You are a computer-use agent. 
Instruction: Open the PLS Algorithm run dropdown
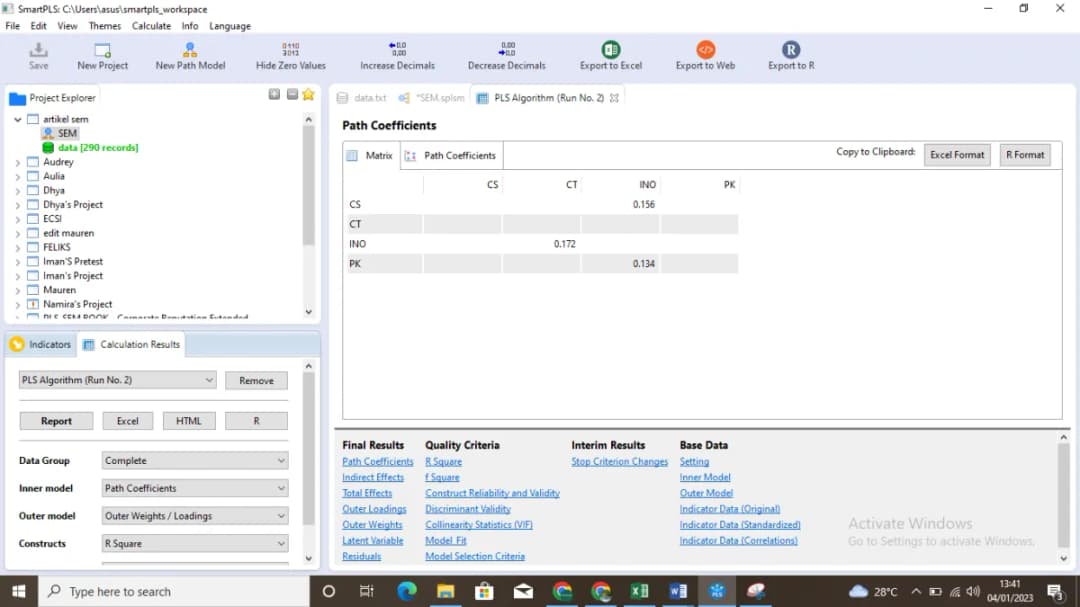pos(117,380)
